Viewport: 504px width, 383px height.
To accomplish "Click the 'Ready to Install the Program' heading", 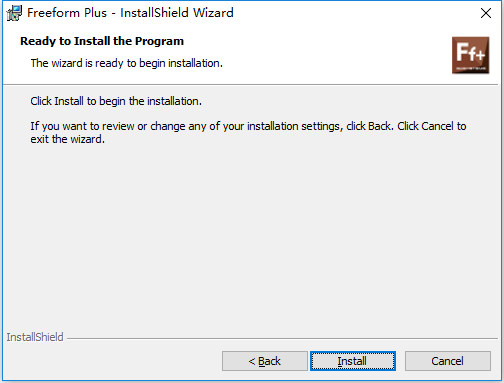I will 102,41.
